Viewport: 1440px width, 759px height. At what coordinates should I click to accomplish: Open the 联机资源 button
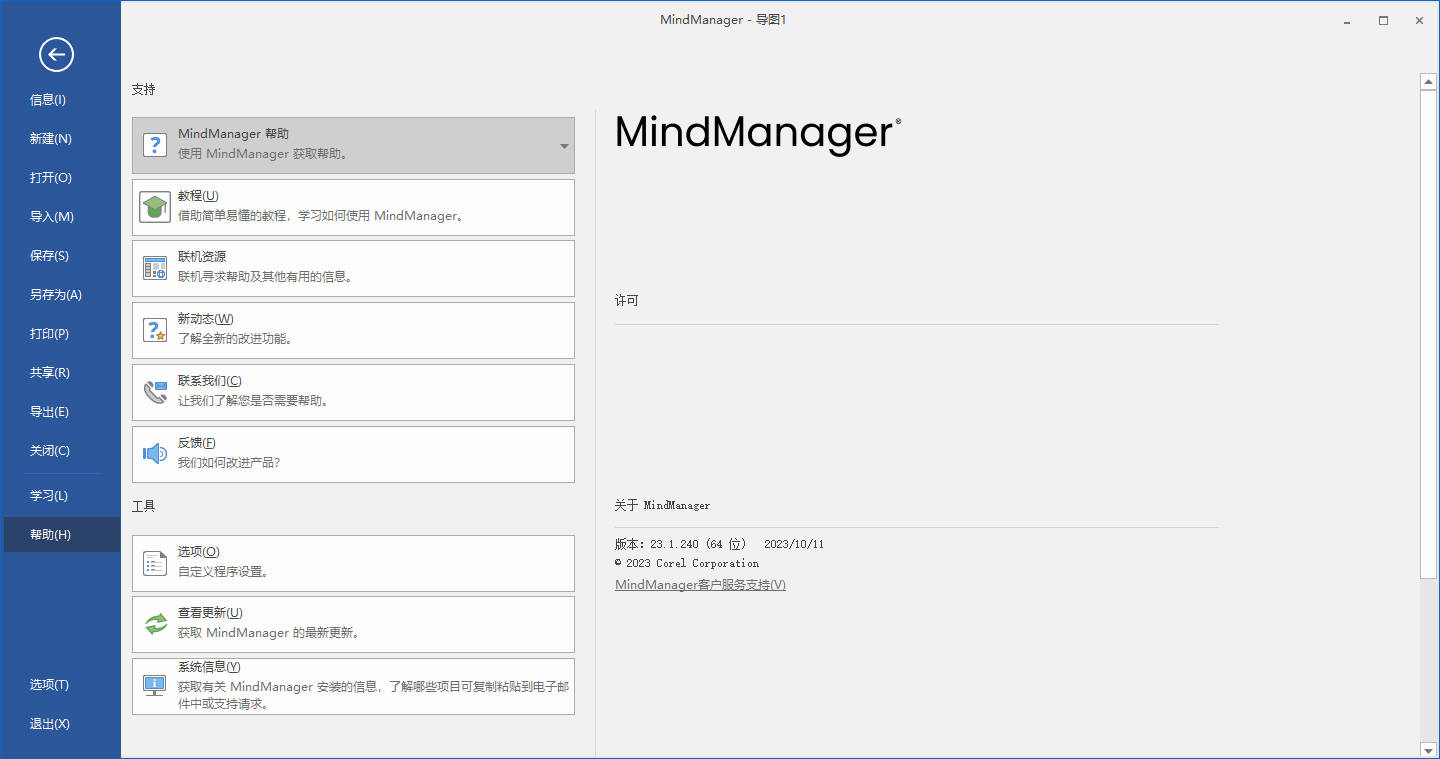click(x=353, y=268)
